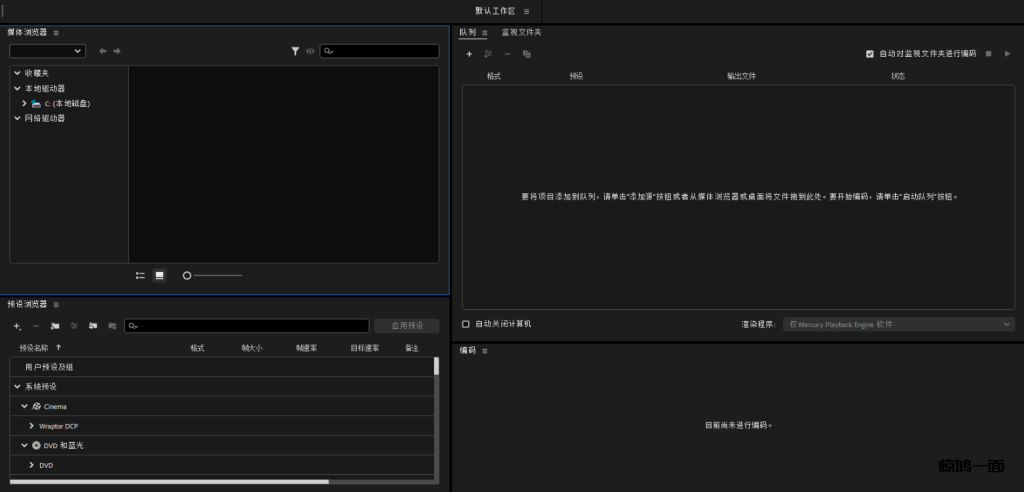Expand the C: (本地磁盘) drive
Image resolution: width=1024 pixels, height=492 pixels.
pos(24,103)
